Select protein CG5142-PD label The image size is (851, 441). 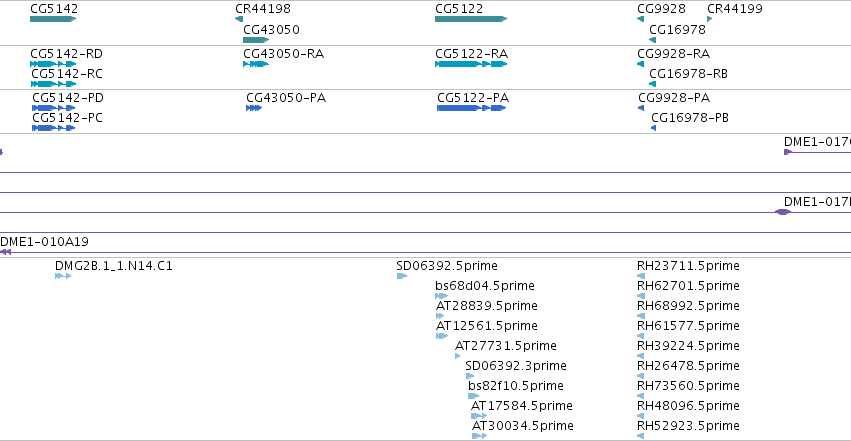click(68, 98)
